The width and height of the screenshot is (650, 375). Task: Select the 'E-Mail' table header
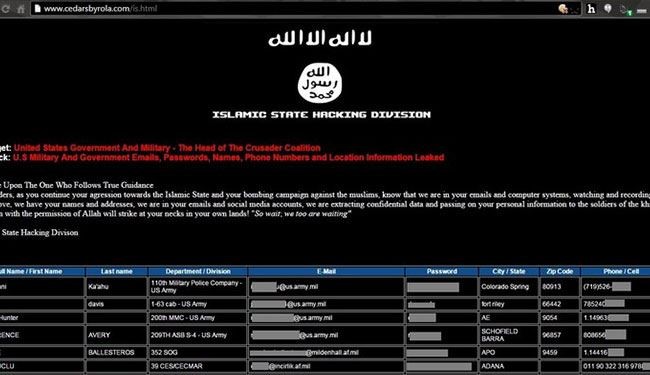(326, 271)
